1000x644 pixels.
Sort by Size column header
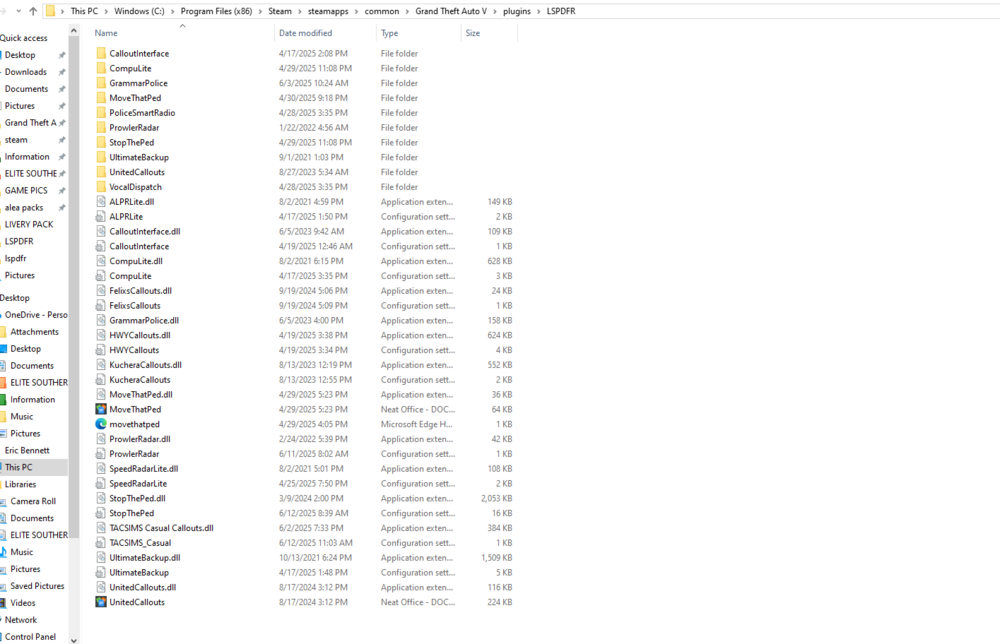473,33
